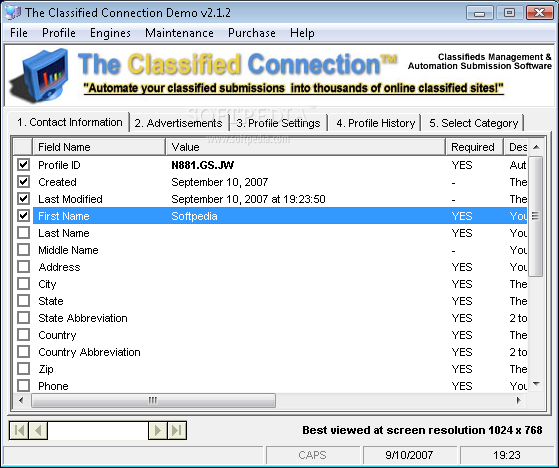Sort by the Field Name column header
The height and width of the screenshot is (468, 559).
[99, 147]
